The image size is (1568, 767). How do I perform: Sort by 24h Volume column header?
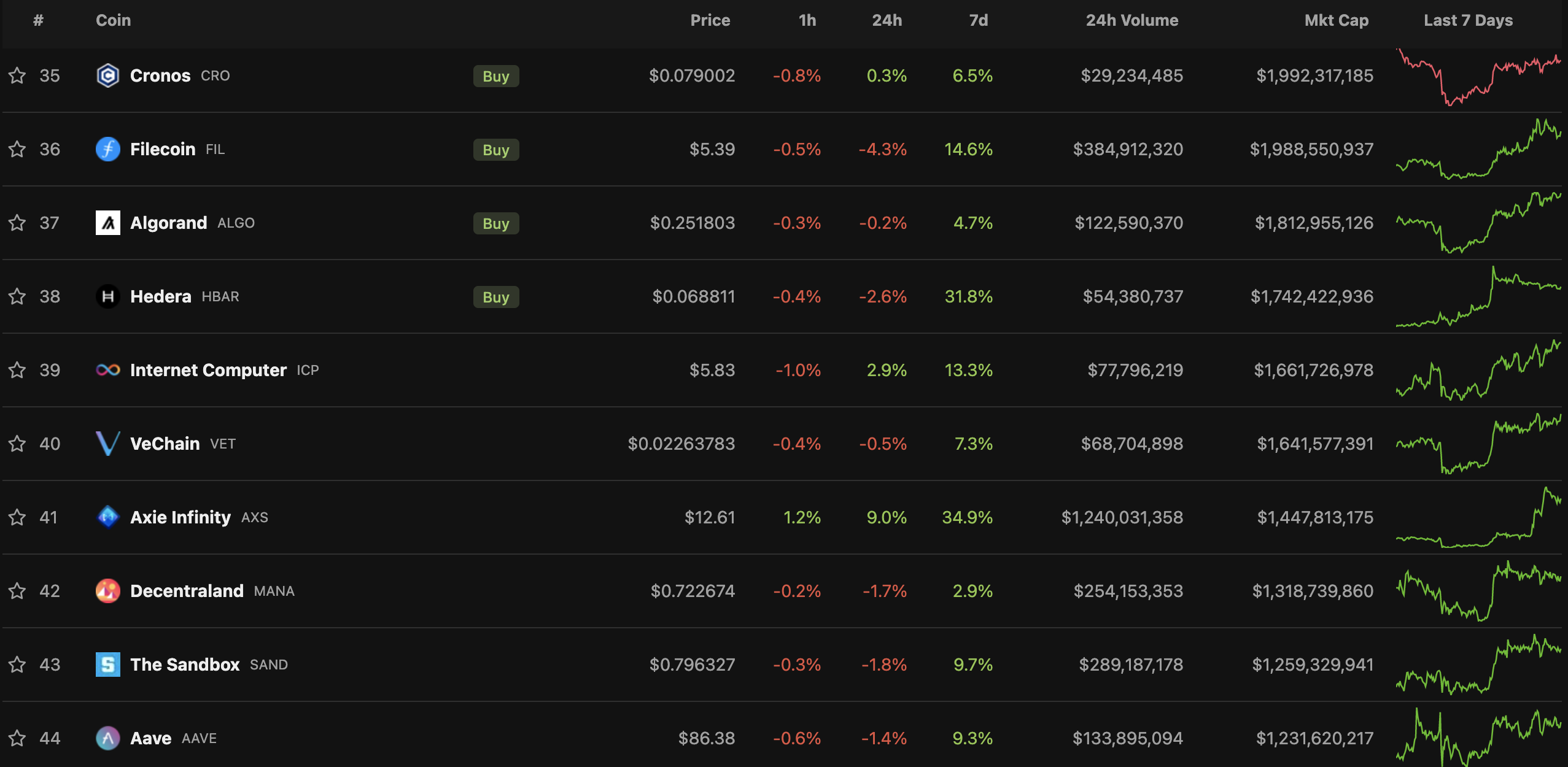[x=1131, y=20]
